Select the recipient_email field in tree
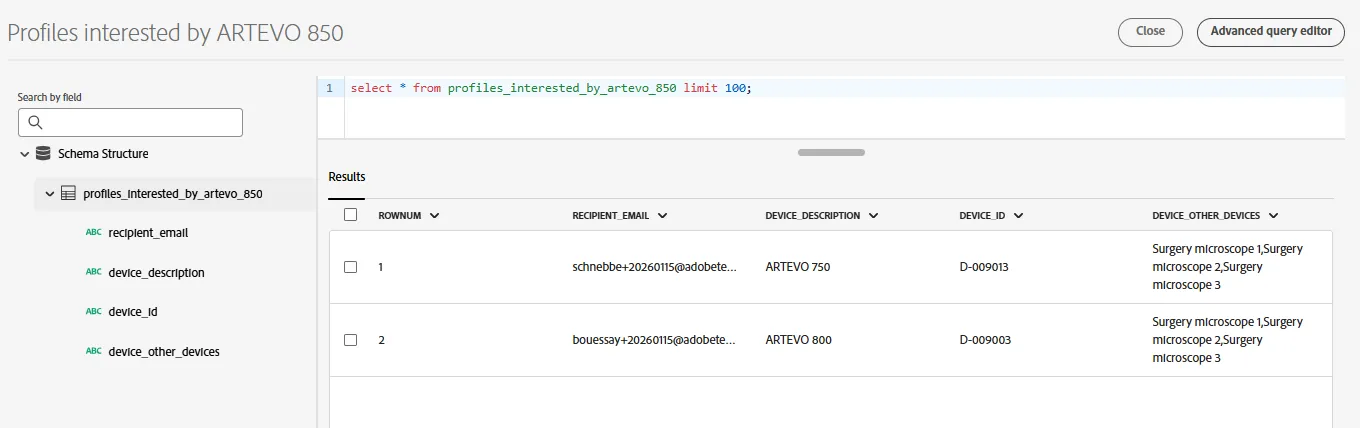This screenshot has height=428, width=1360. (148, 233)
